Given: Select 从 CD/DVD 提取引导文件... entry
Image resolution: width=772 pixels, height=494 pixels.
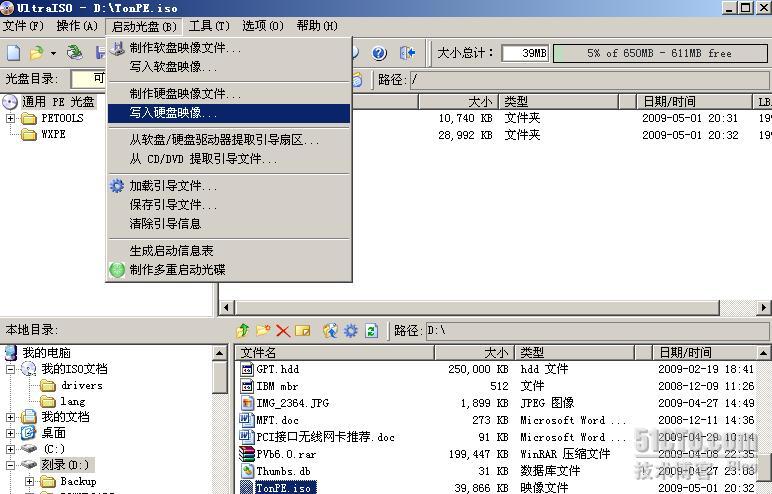Looking at the screenshot, I should (229, 159).
